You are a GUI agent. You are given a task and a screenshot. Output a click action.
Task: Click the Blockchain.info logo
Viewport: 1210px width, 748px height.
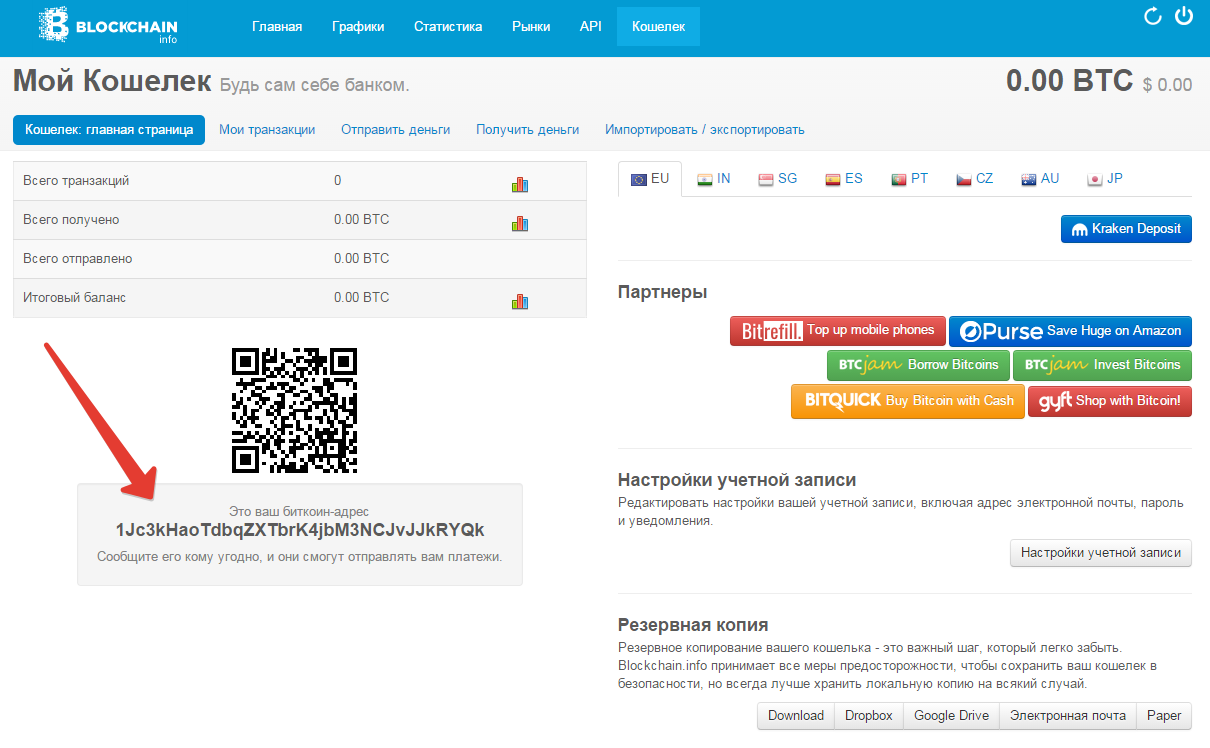coord(108,26)
